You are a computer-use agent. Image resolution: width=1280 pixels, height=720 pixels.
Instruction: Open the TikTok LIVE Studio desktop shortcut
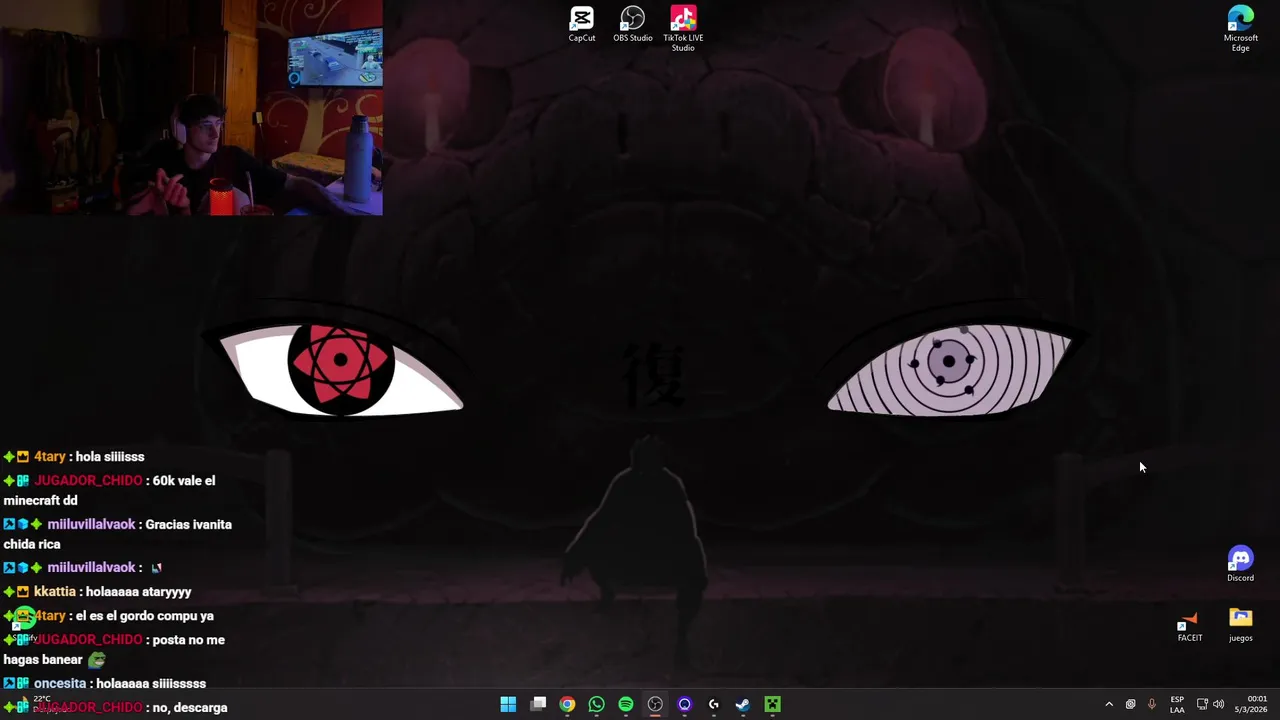pyautogui.click(x=683, y=28)
